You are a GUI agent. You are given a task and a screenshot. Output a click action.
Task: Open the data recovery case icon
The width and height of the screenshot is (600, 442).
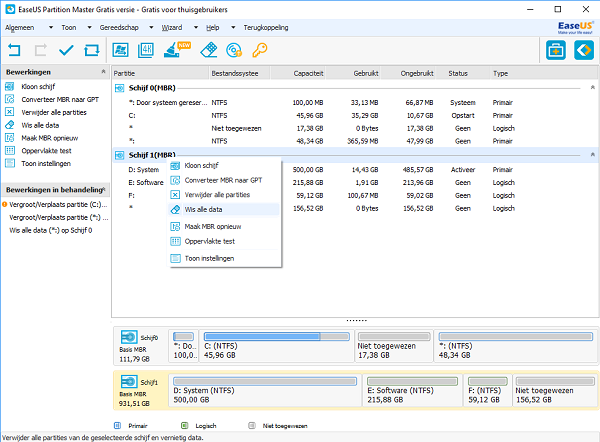point(556,50)
